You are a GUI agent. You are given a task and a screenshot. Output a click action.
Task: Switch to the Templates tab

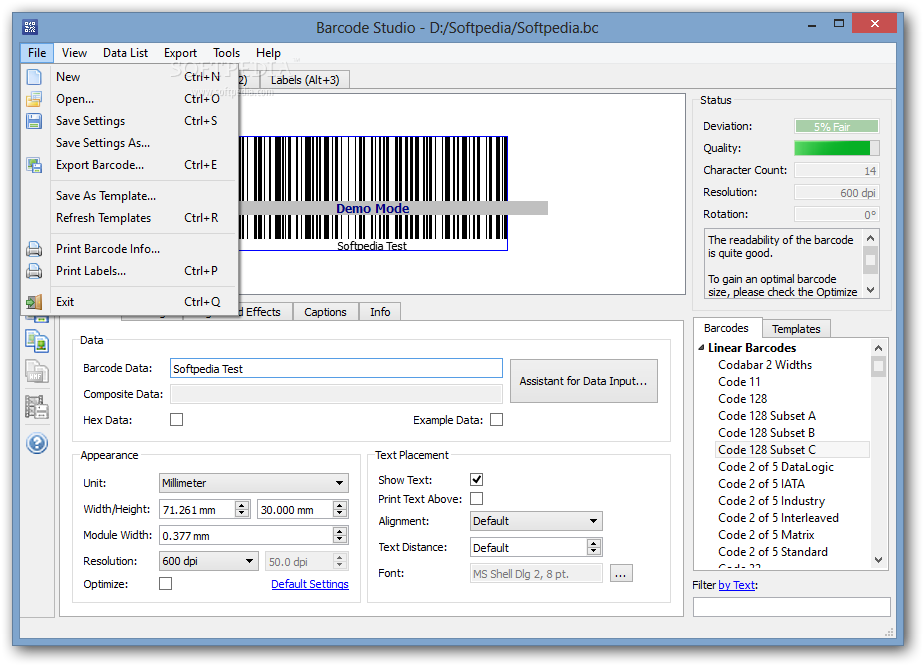tap(796, 329)
